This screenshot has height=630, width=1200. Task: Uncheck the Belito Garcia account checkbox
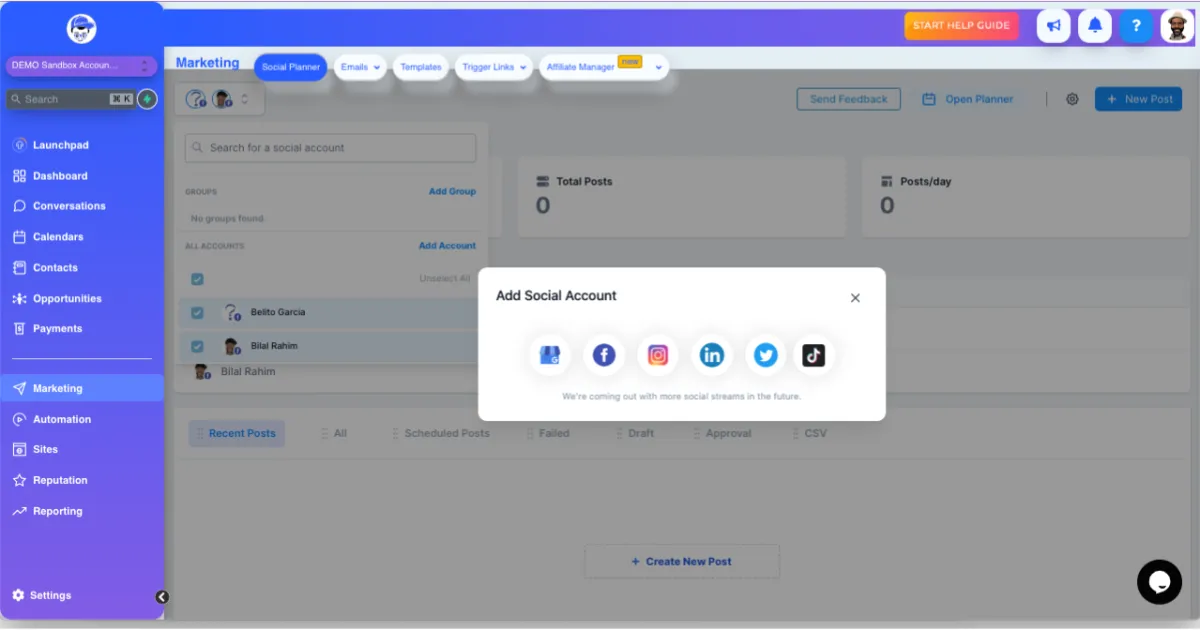pyautogui.click(x=197, y=313)
